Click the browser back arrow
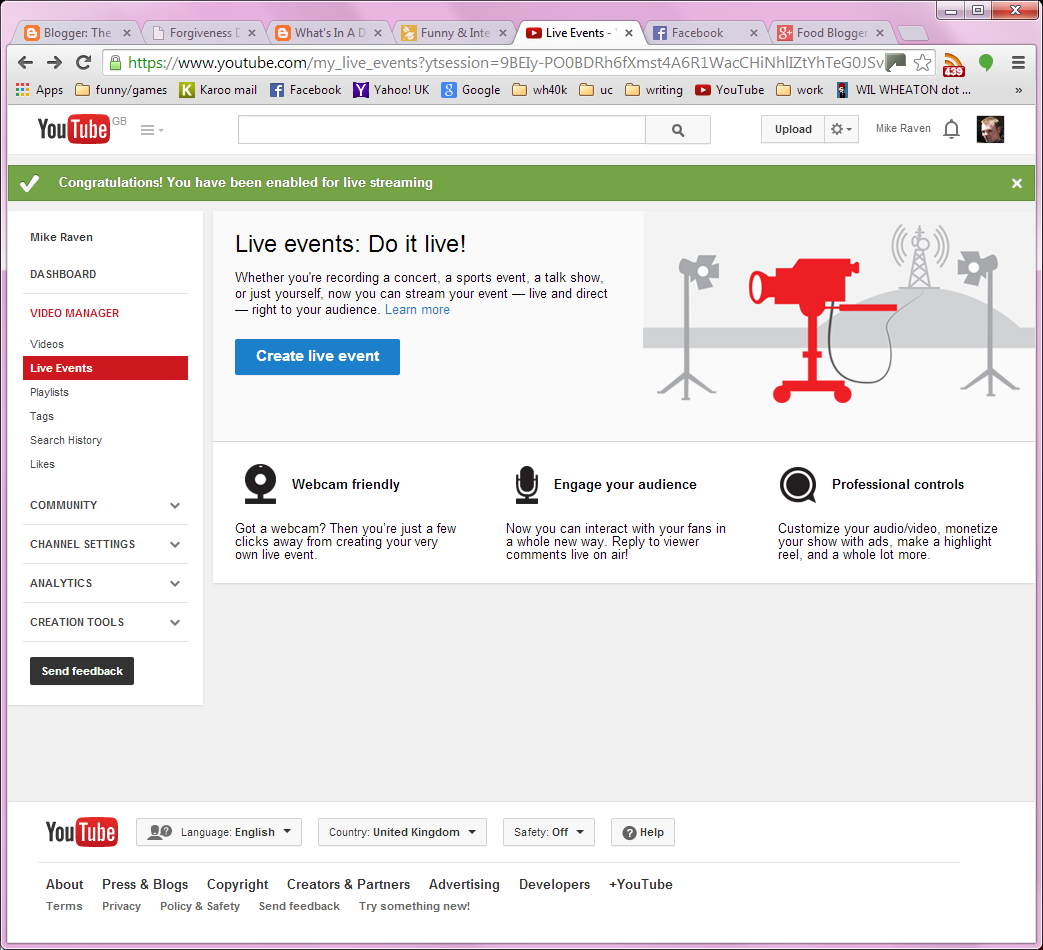 pyautogui.click(x=25, y=63)
